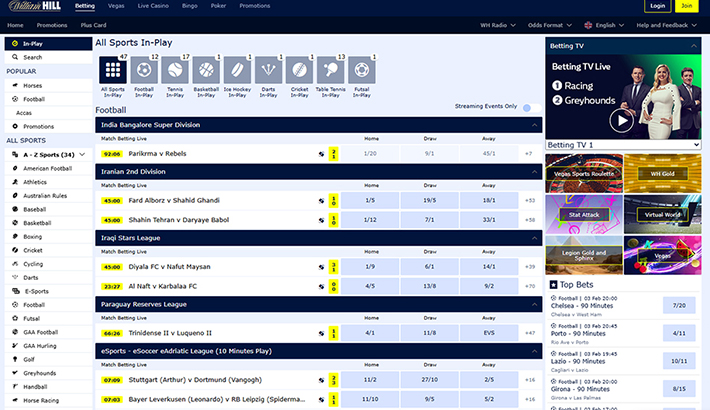Open E-Sports in sidebar
The height and width of the screenshot is (410, 710).
click(x=48, y=291)
